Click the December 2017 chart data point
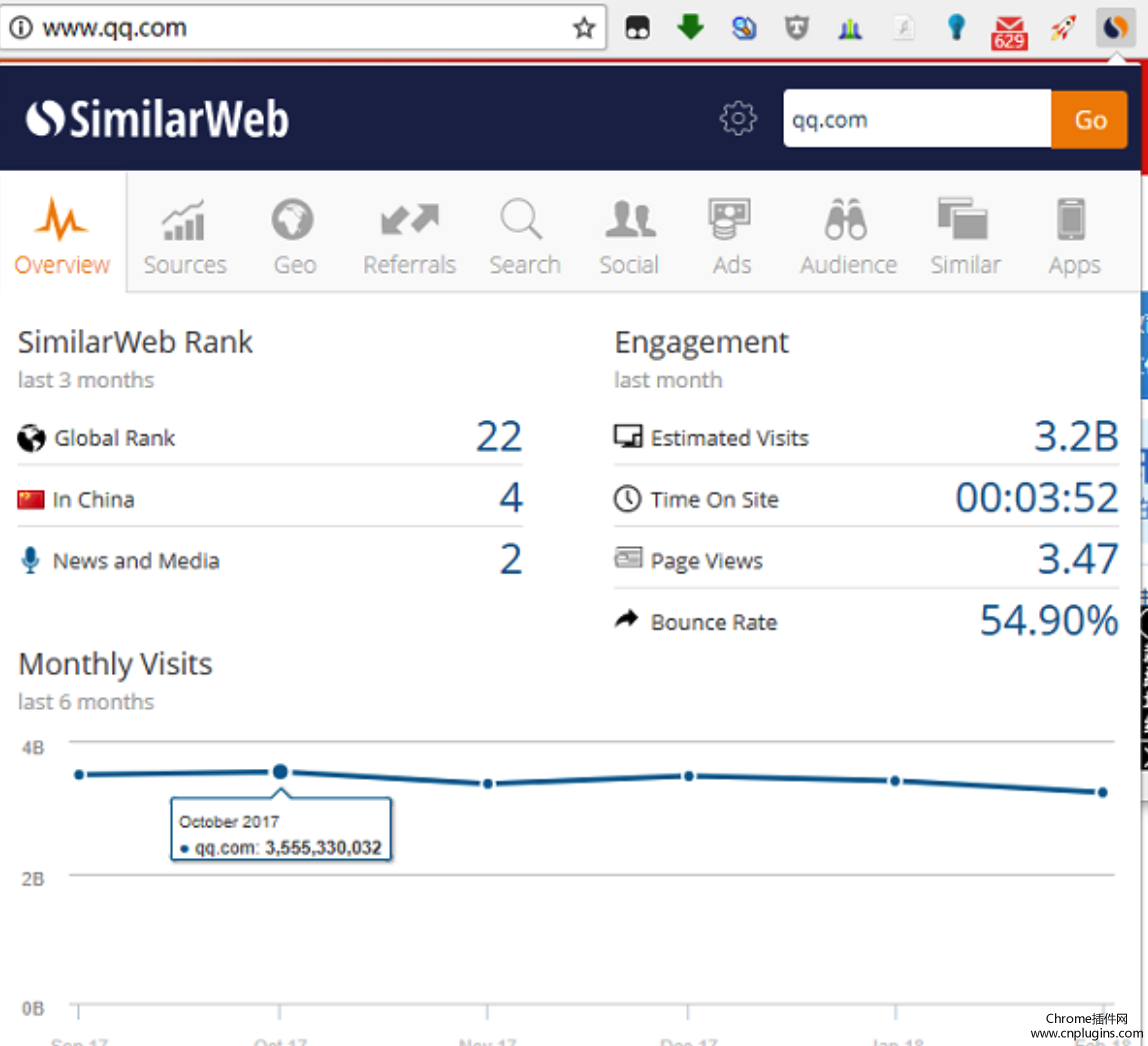 (x=688, y=776)
